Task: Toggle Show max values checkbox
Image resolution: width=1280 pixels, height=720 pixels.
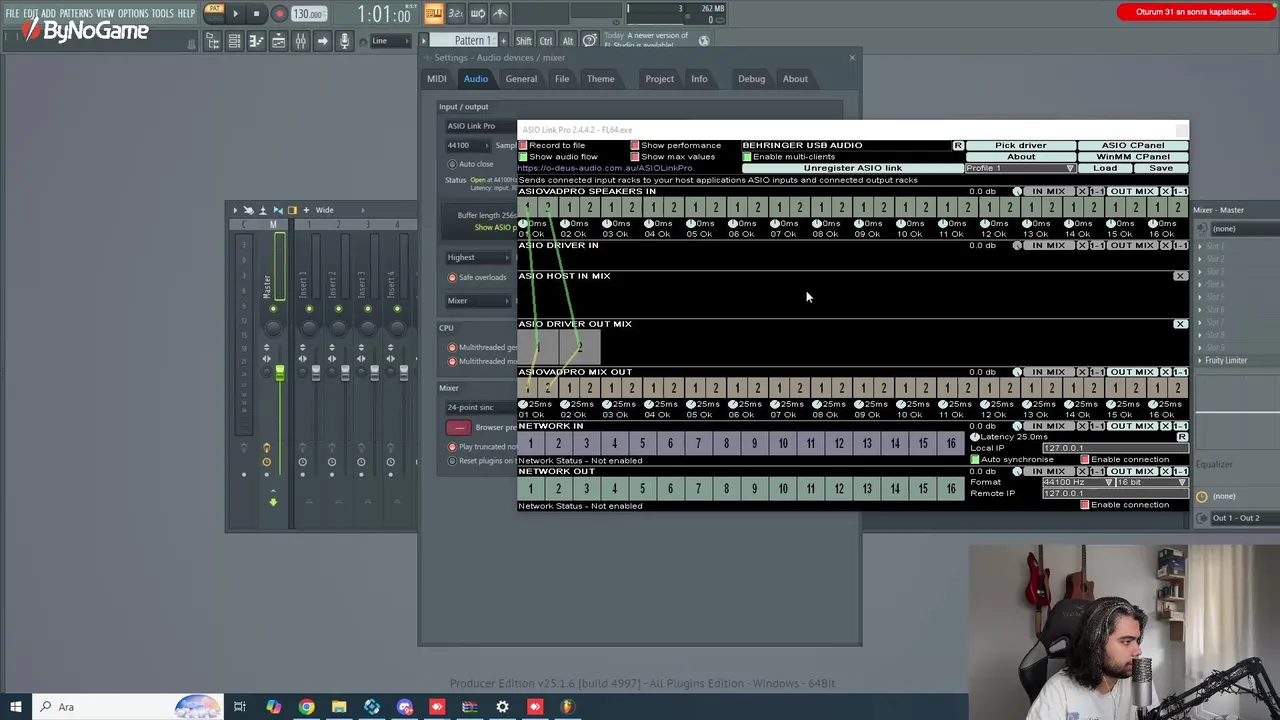Action: point(635,157)
